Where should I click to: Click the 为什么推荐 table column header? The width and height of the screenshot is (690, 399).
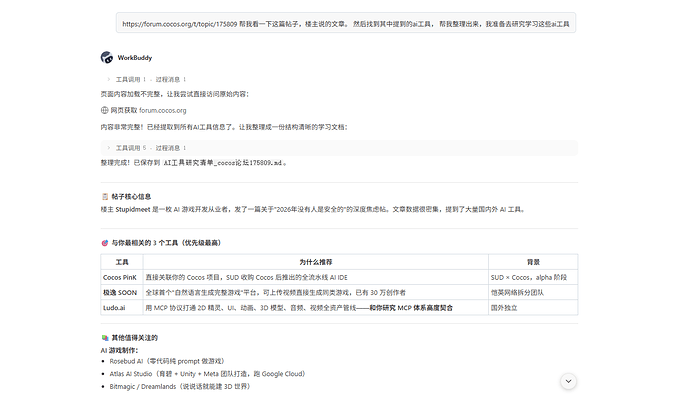316,262
